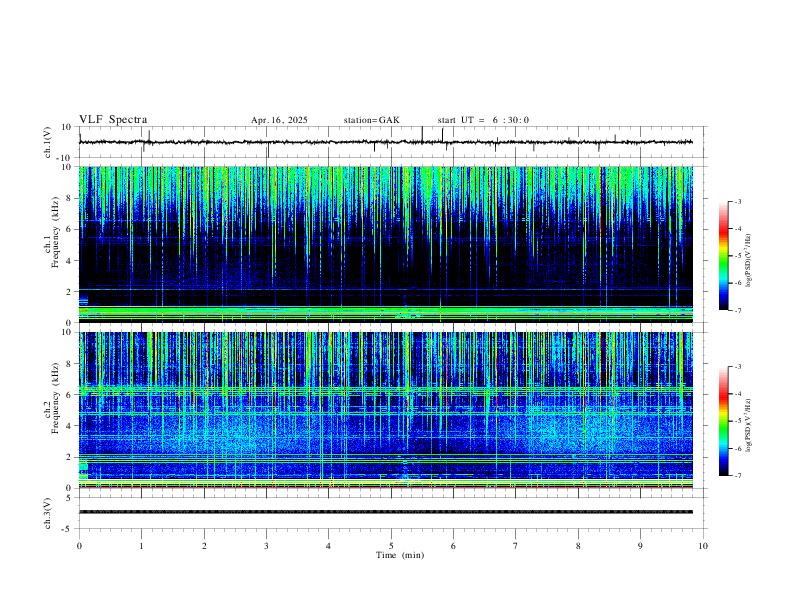Click the 'station=GAK' label
792x612 pixels.
click(x=372, y=120)
